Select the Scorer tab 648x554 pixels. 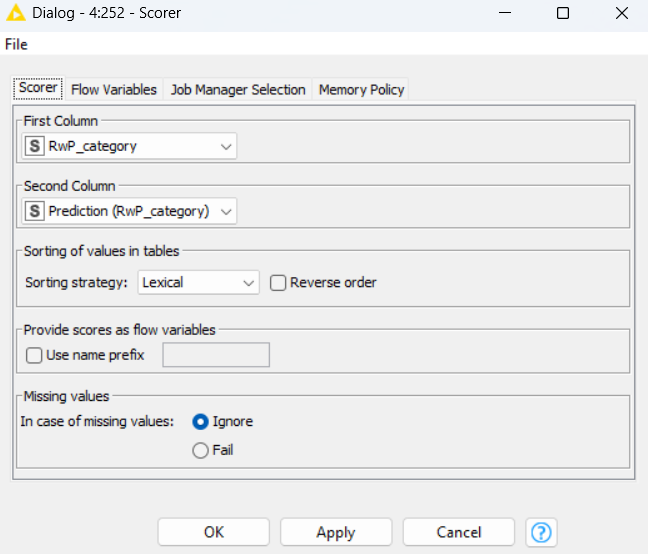(38, 88)
